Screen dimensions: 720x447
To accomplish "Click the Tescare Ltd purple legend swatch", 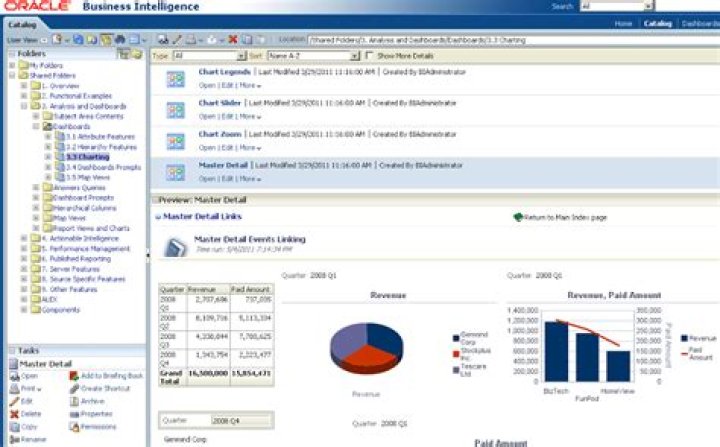I will tap(456, 370).
